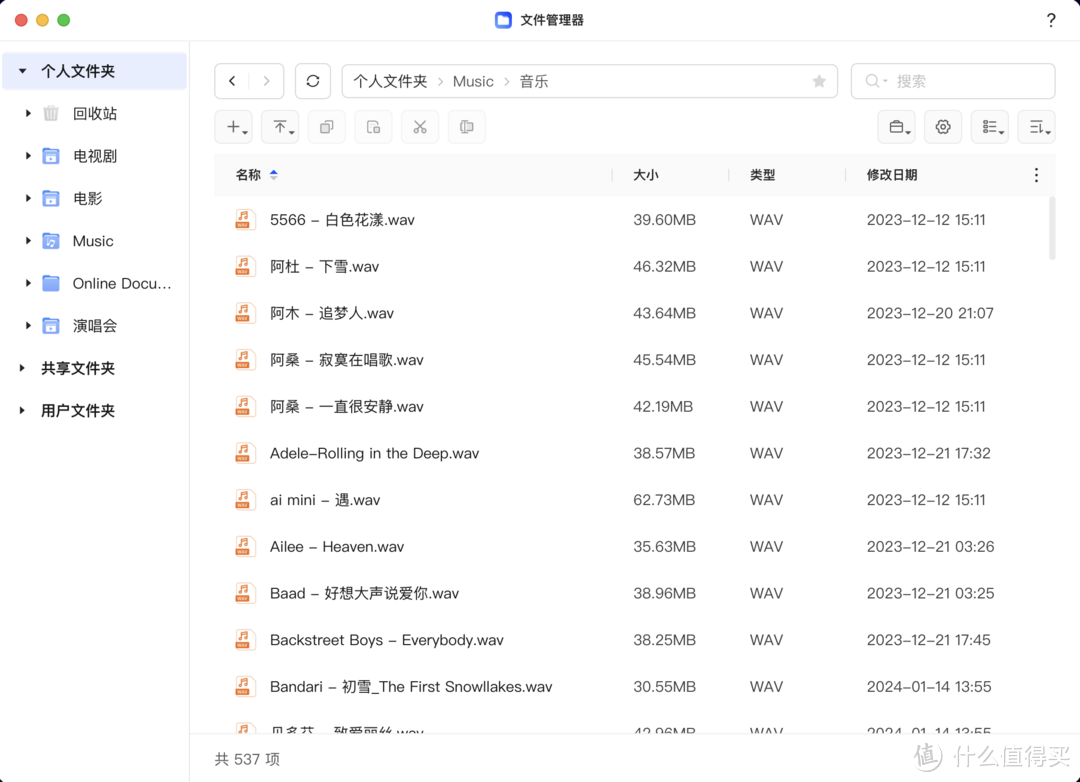Click the help question mark icon

coord(1050,19)
